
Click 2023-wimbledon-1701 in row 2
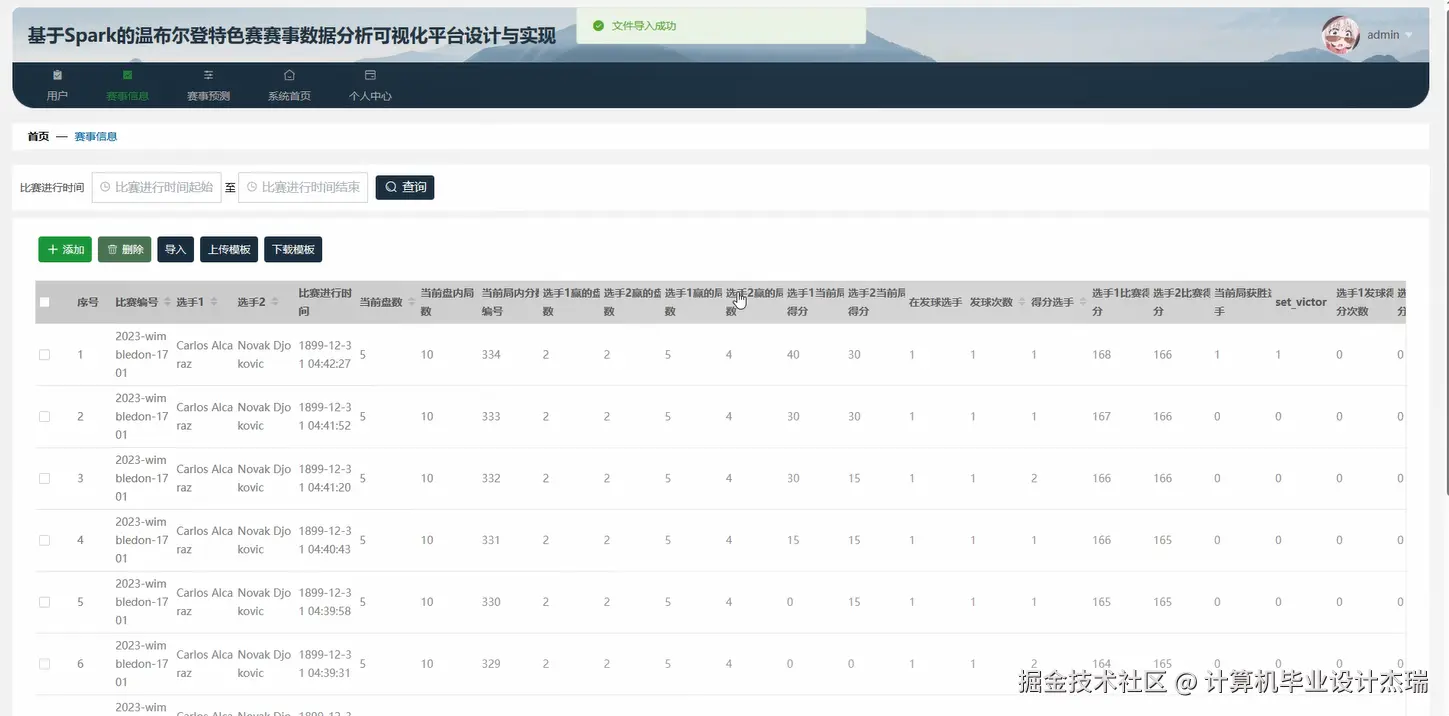(x=142, y=417)
